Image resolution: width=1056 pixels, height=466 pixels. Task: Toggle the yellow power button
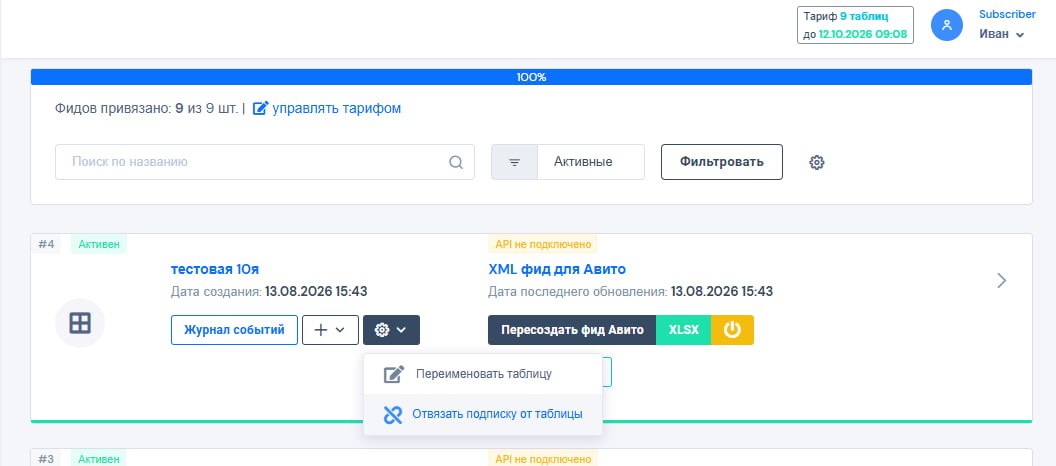pyautogui.click(x=732, y=330)
